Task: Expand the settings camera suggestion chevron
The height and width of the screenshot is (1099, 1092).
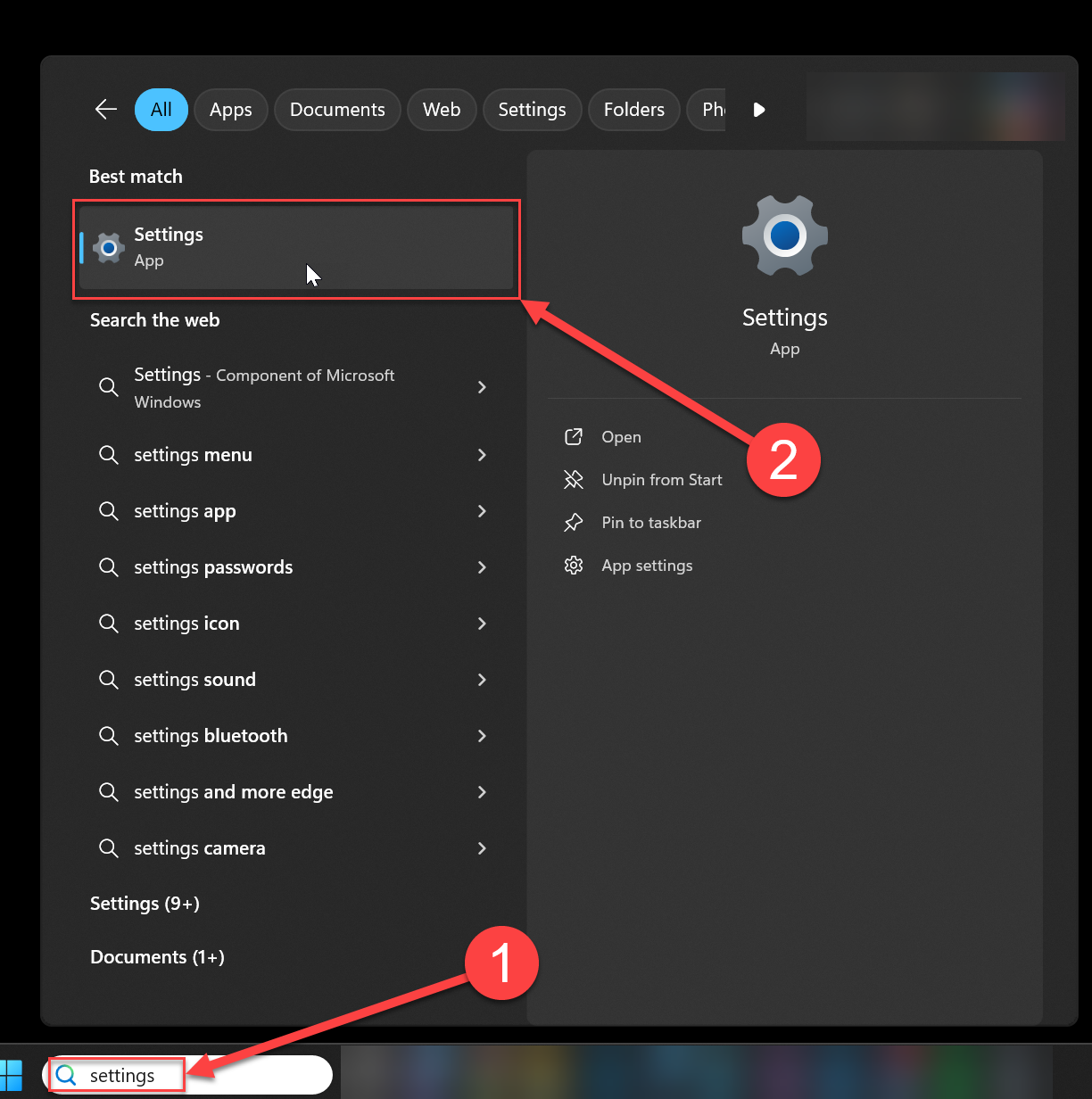Action: click(482, 848)
